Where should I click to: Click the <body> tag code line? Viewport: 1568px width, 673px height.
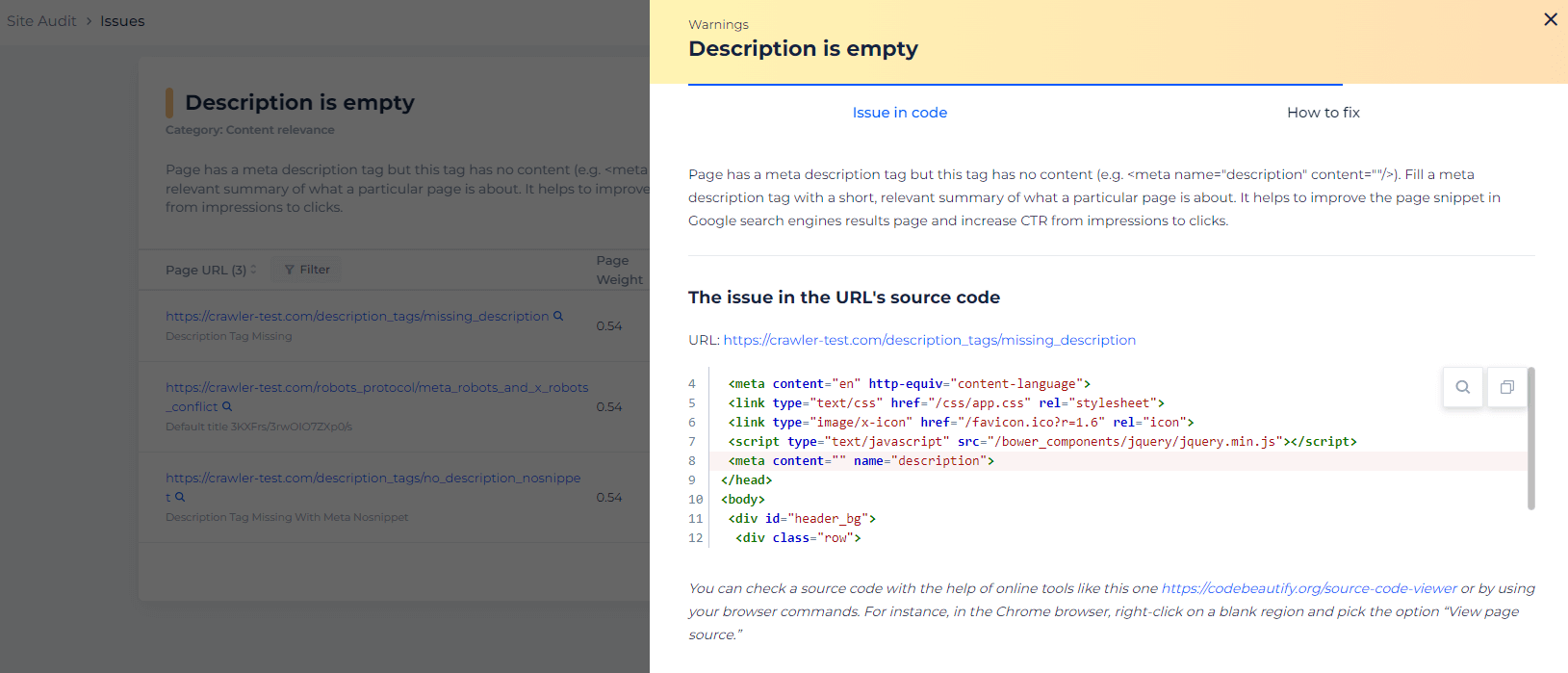click(x=742, y=500)
